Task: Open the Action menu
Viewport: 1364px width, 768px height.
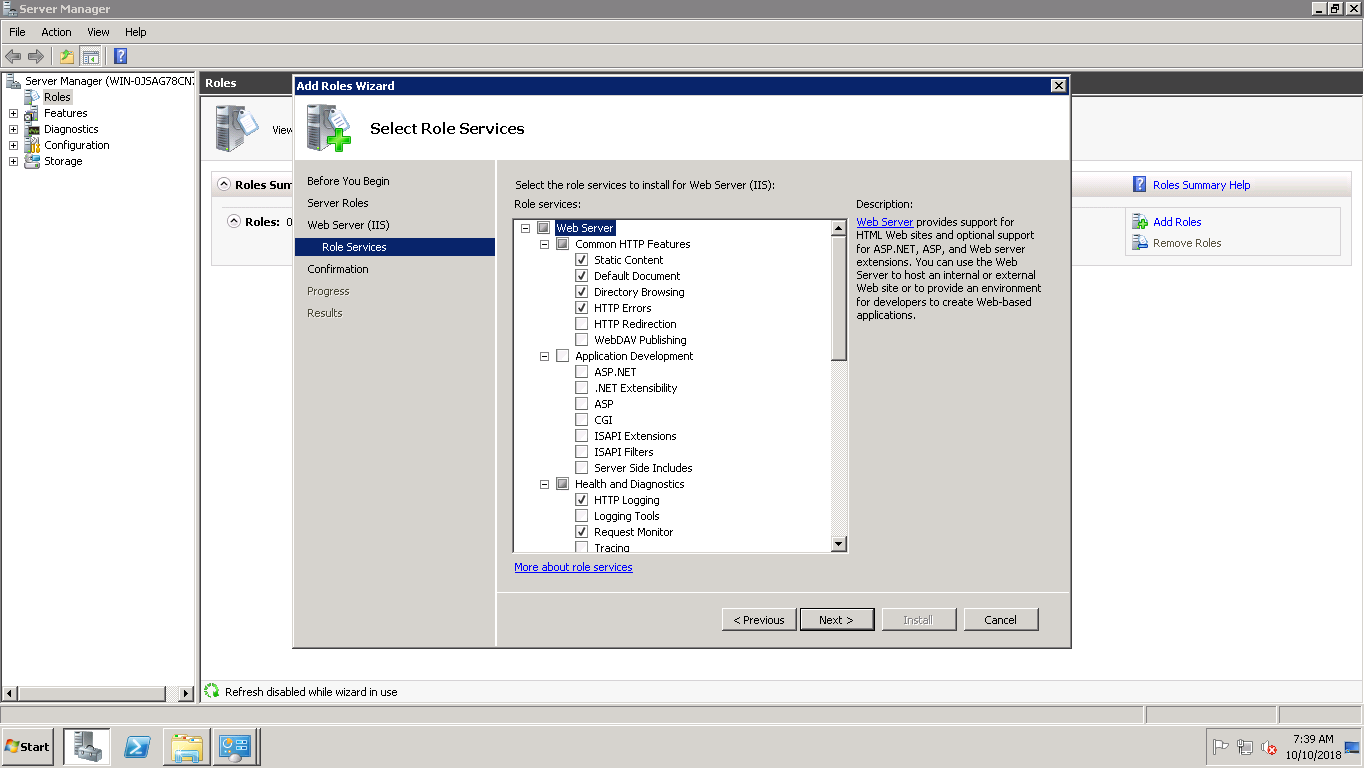Action: 56,32
